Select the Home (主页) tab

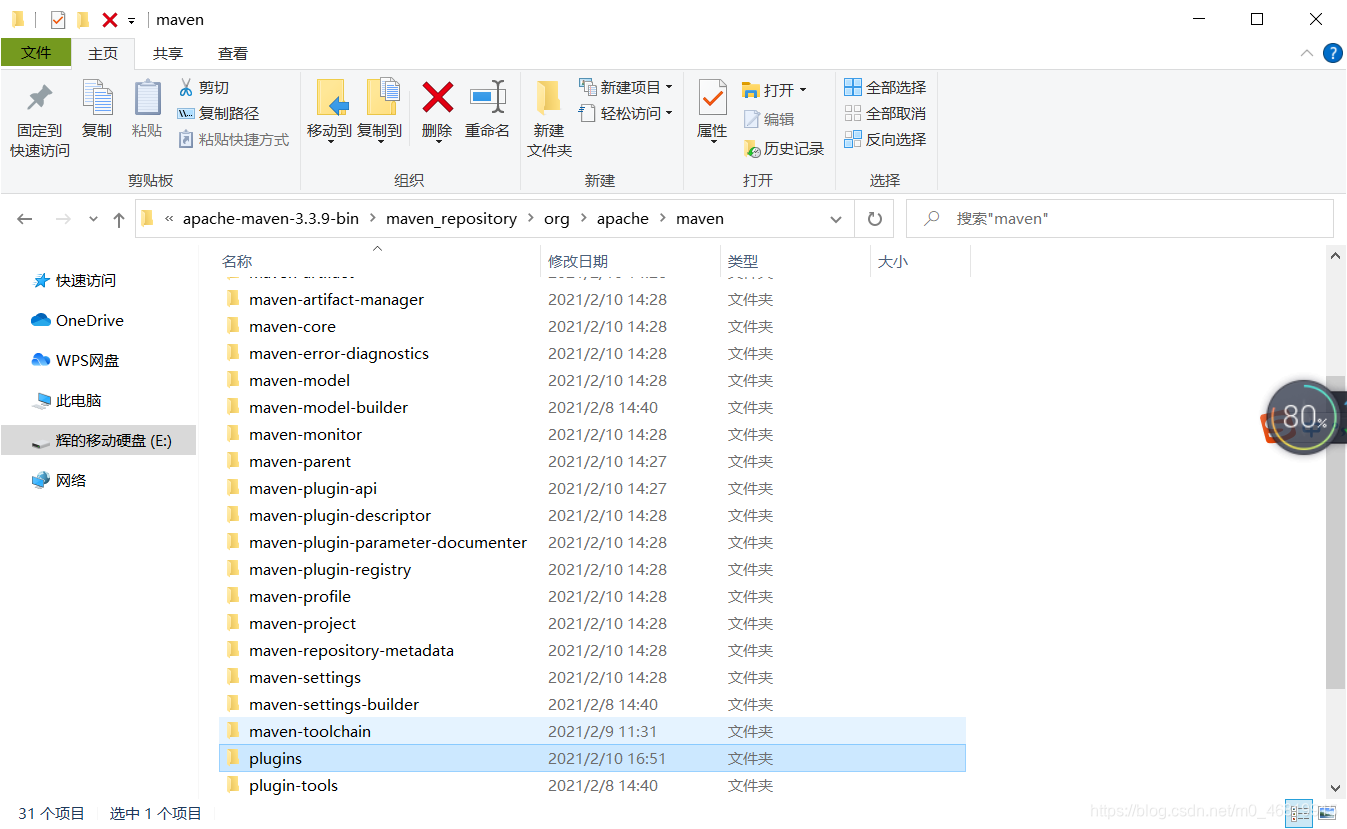tap(103, 53)
